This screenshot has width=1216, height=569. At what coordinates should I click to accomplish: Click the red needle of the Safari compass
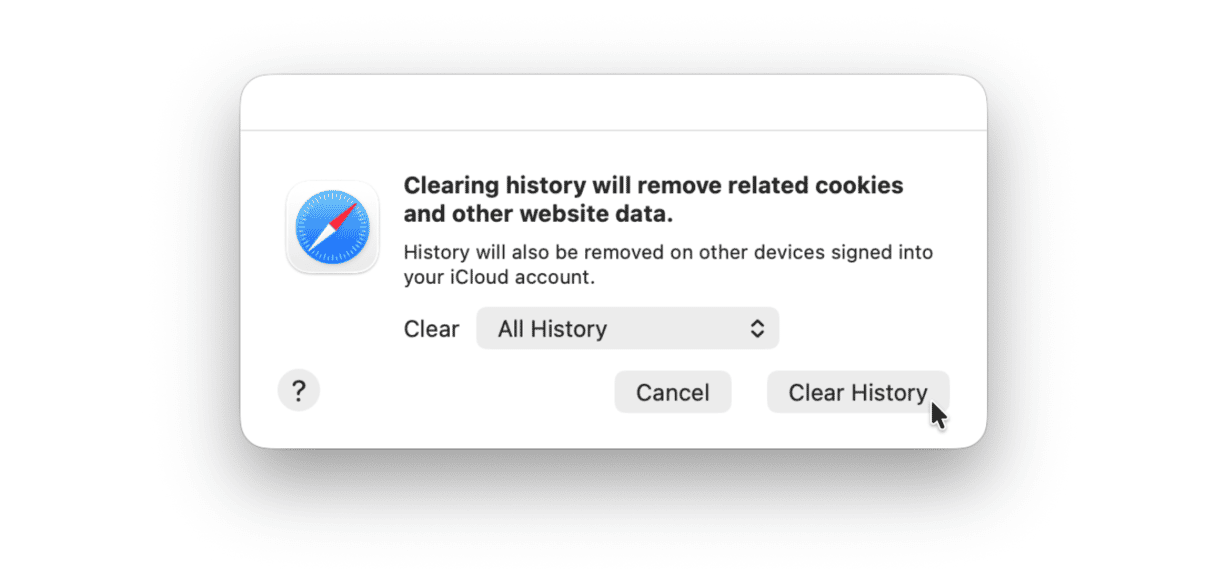point(344,215)
